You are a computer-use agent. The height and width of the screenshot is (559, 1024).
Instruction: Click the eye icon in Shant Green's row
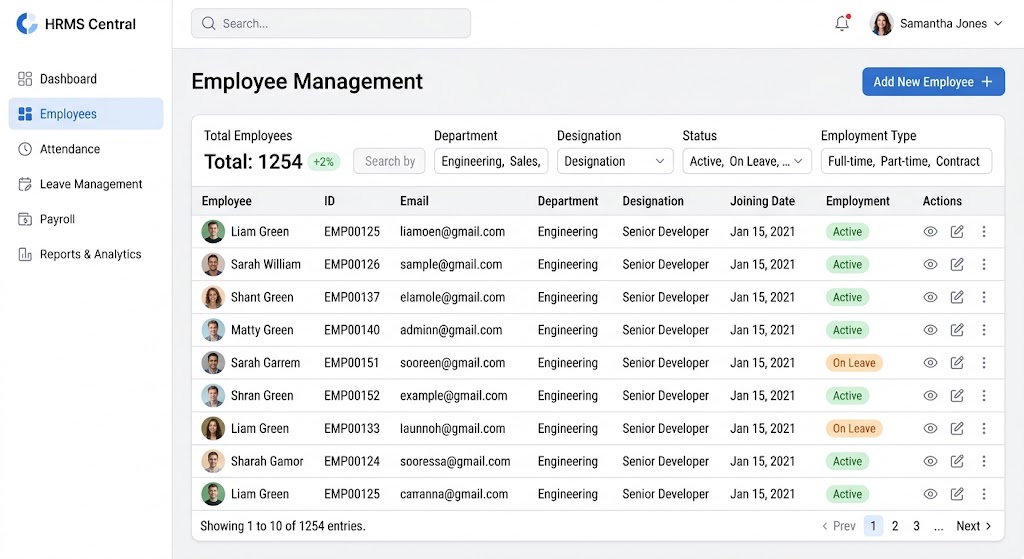coord(930,297)
